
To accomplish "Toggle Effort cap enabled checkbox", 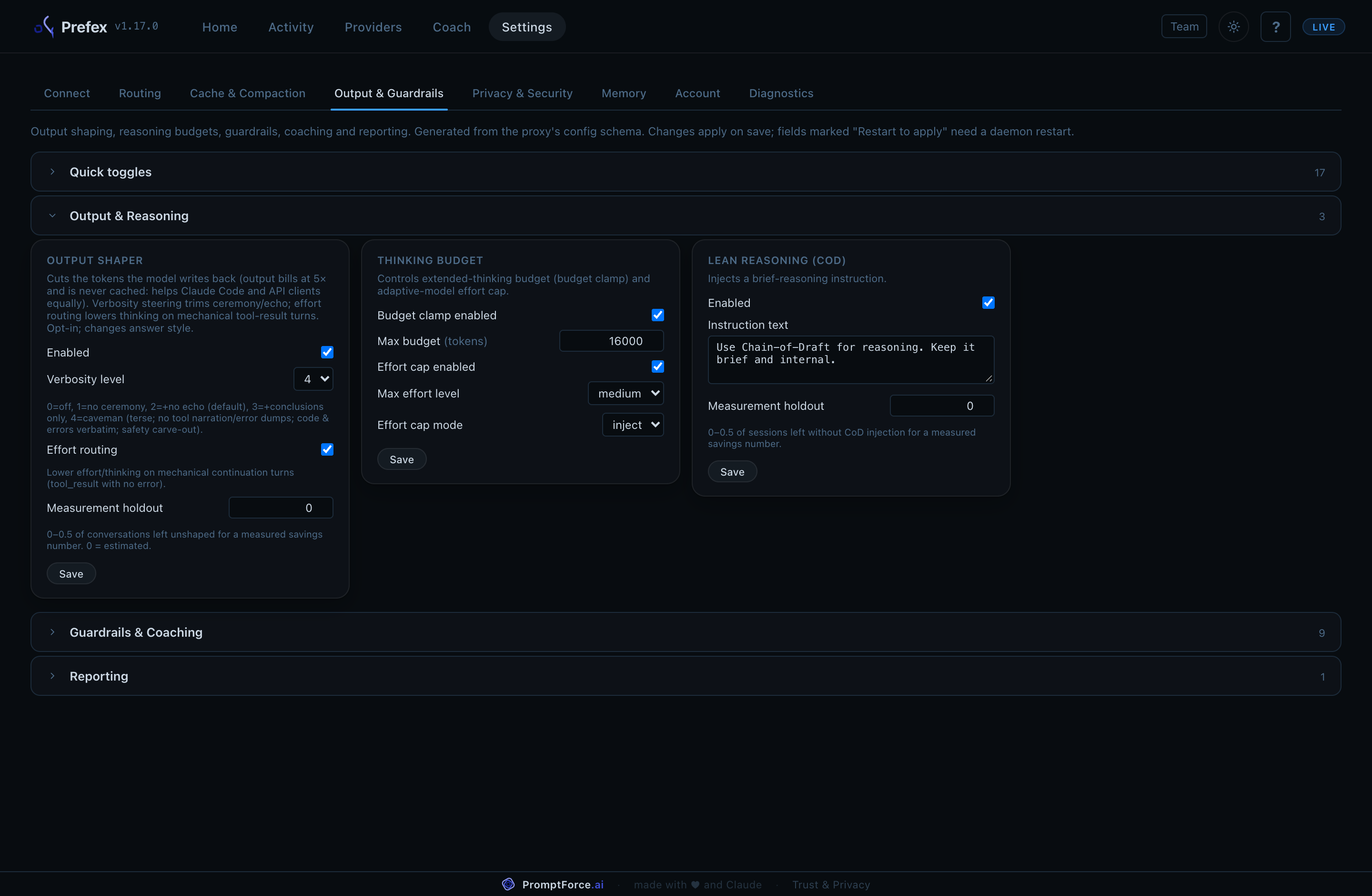I will tap(657, 367).
